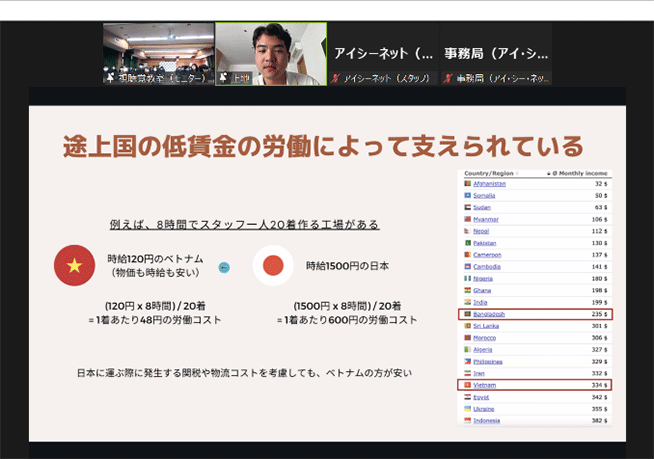Screen dimensions: 654x459
Task: Click the muted microphone icon on アイシーネット tile
Action: pyautogui.click(x=336, y=78)
